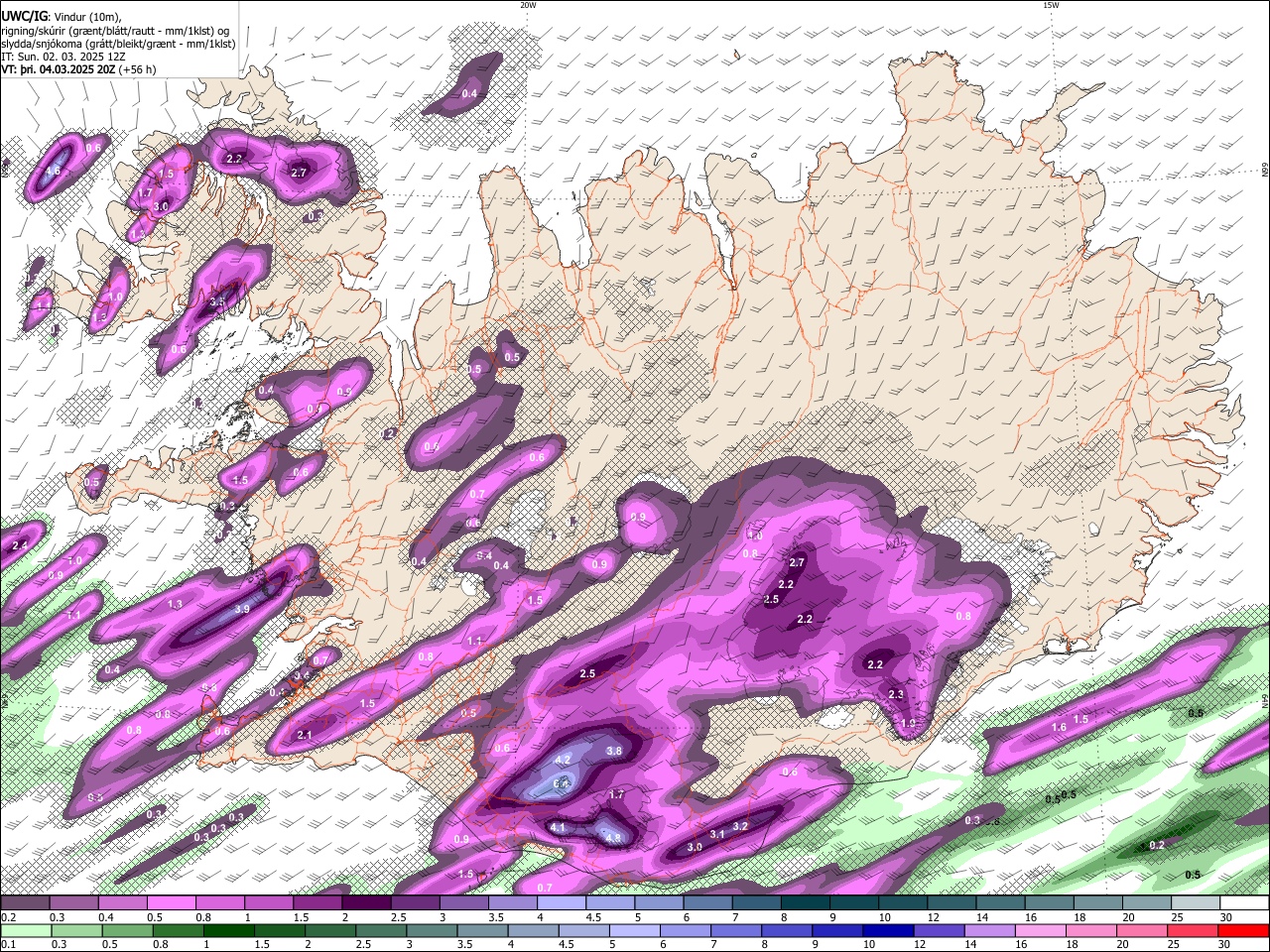Click the 4.1 value on the map
Image resolution: width=1270 pixels, height=952 pixels.
pyautogui.click(x=558, y=827)
